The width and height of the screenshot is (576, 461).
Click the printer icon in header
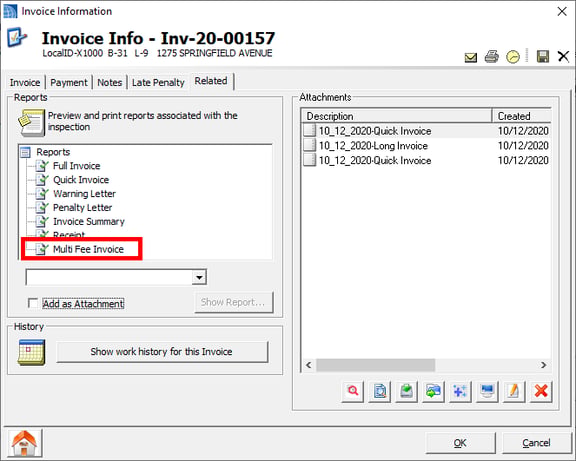[491, 57]
